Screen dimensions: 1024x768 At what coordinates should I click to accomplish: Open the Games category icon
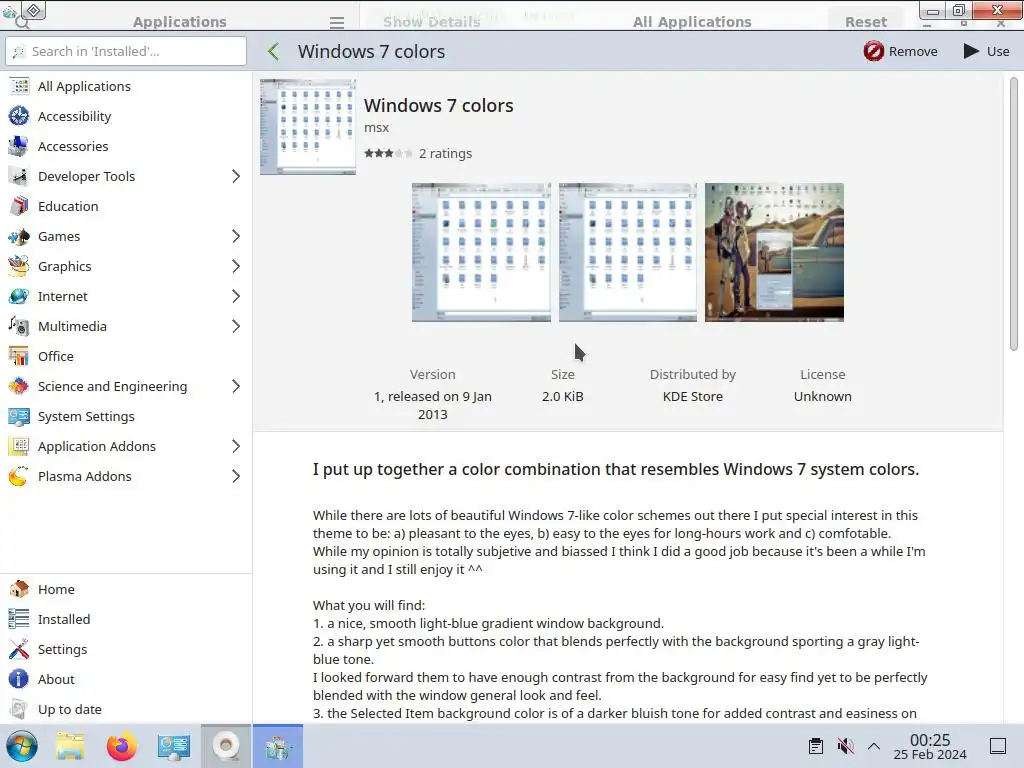(x=19, y=236)
